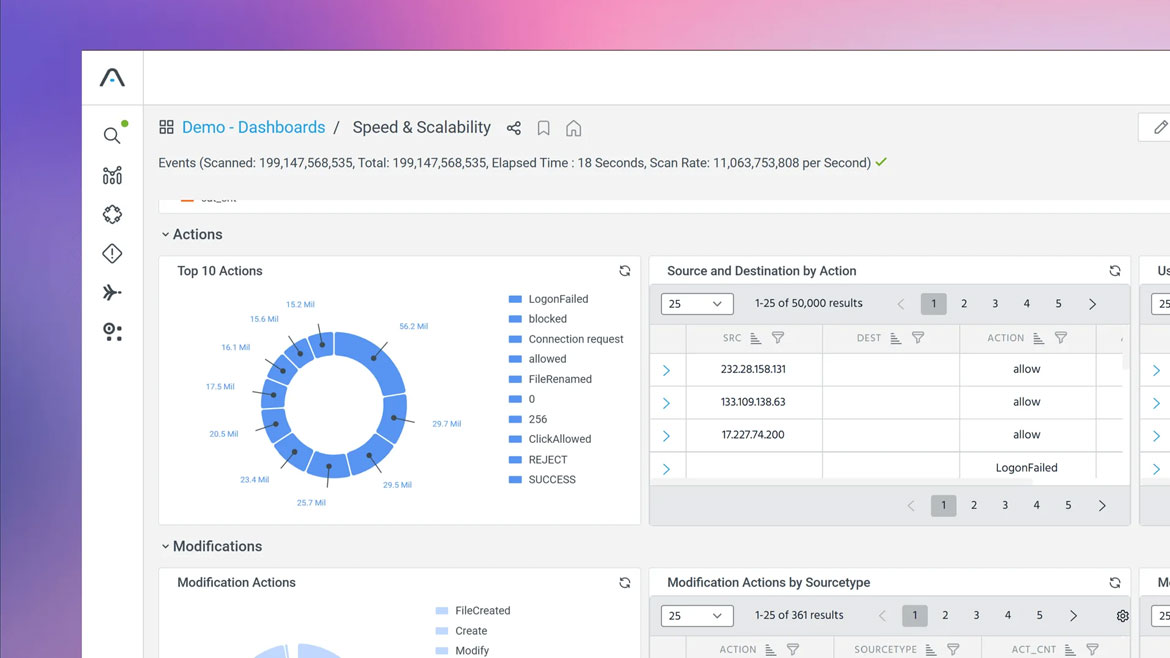Expand the first row in Source and Destination table
The width and height of the screenshot is (1170, 658).
coord(667,369)
